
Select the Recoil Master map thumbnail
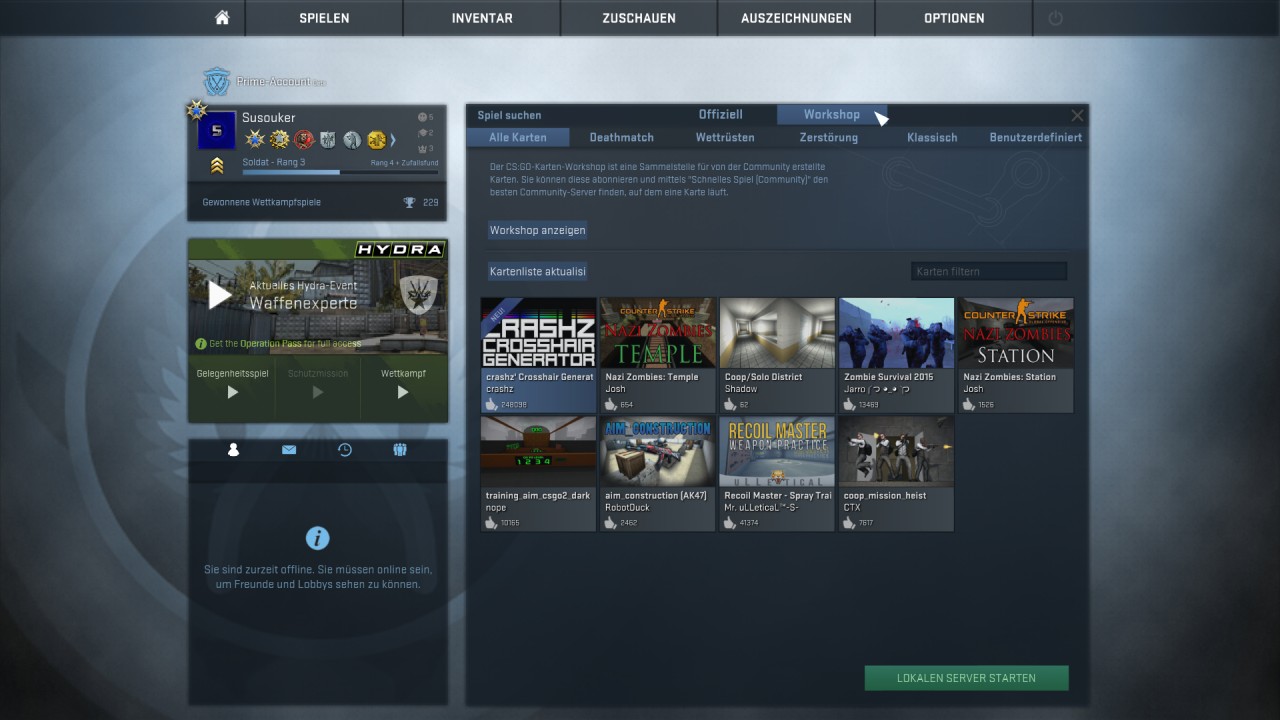[x=777, y=452]
